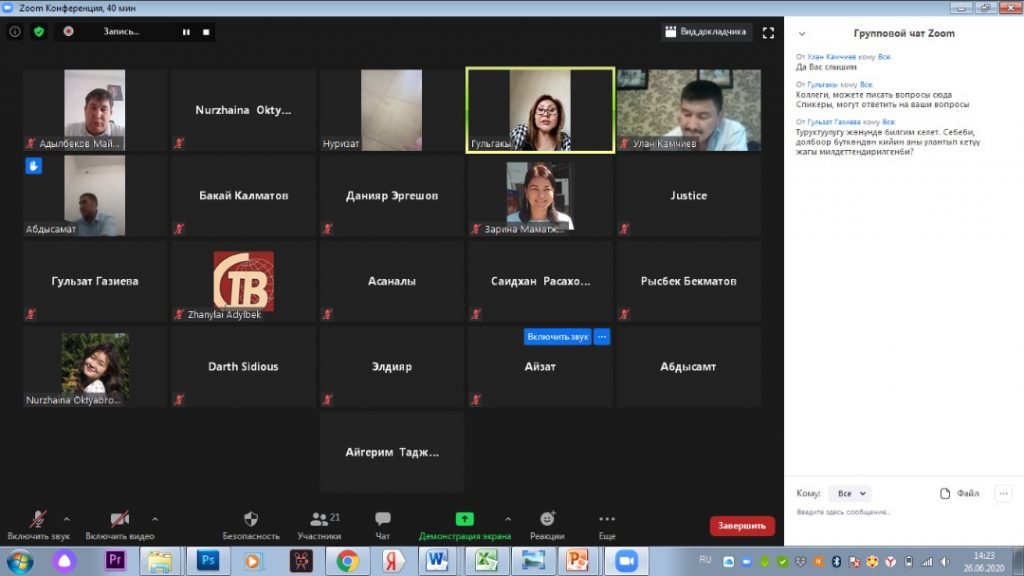Image resolution: width=1024 pixels, height=576 pixels.
Task: Click the red recording indicator dot
Action: (x=69, y=31)
